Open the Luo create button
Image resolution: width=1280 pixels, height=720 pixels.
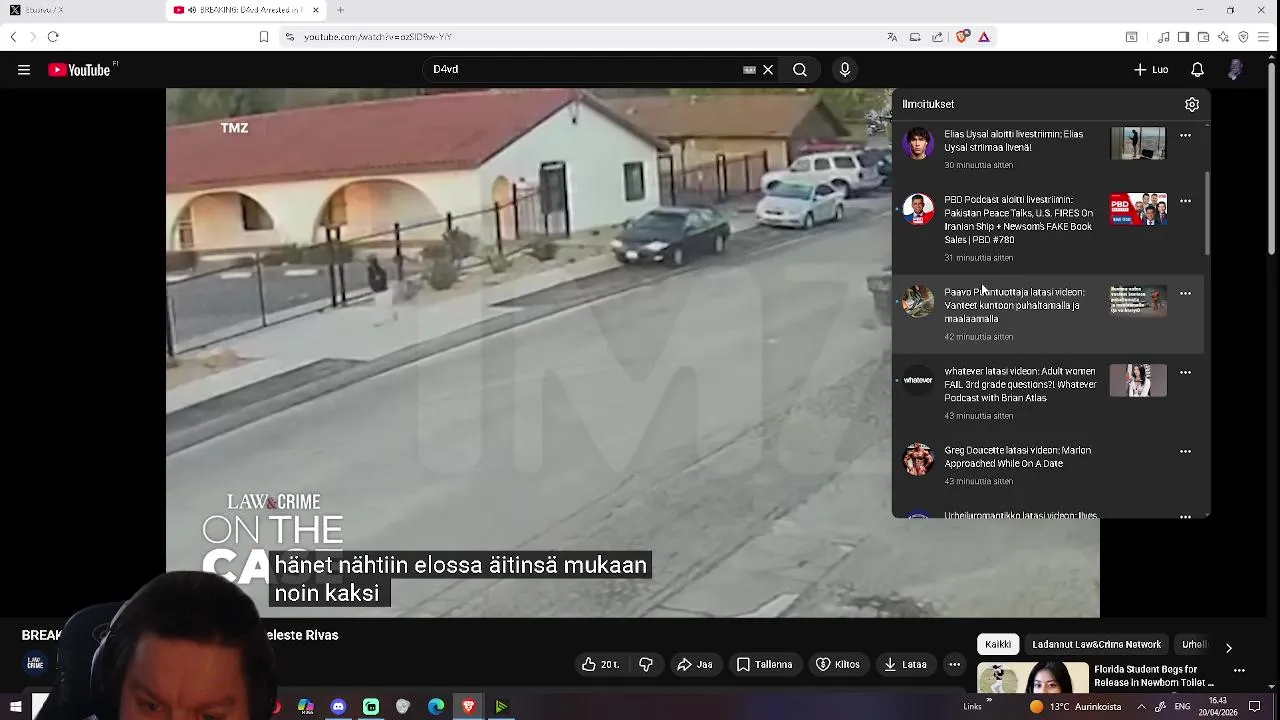pos(1151,70)
